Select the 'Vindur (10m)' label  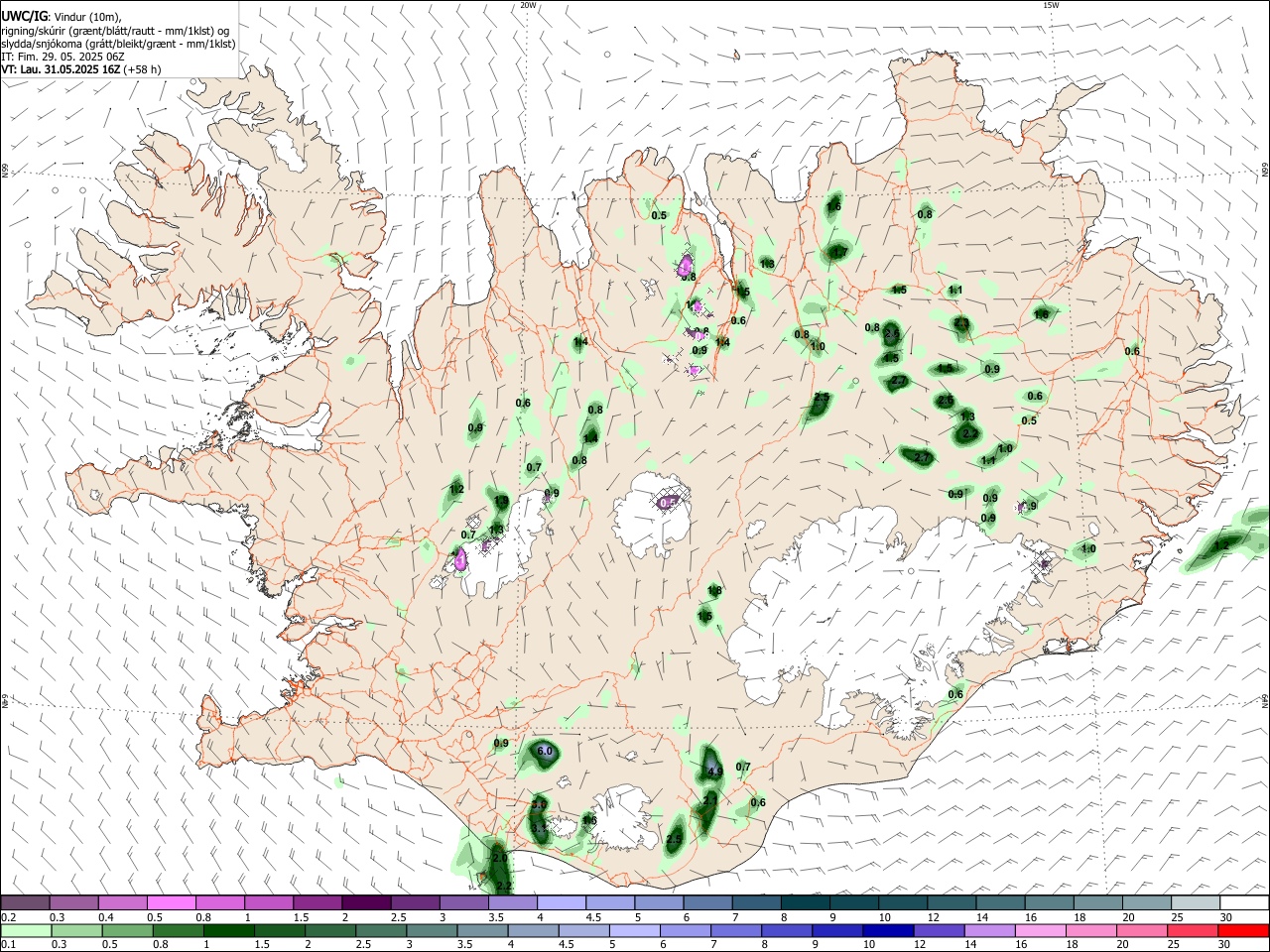click(x=86, y=17)
